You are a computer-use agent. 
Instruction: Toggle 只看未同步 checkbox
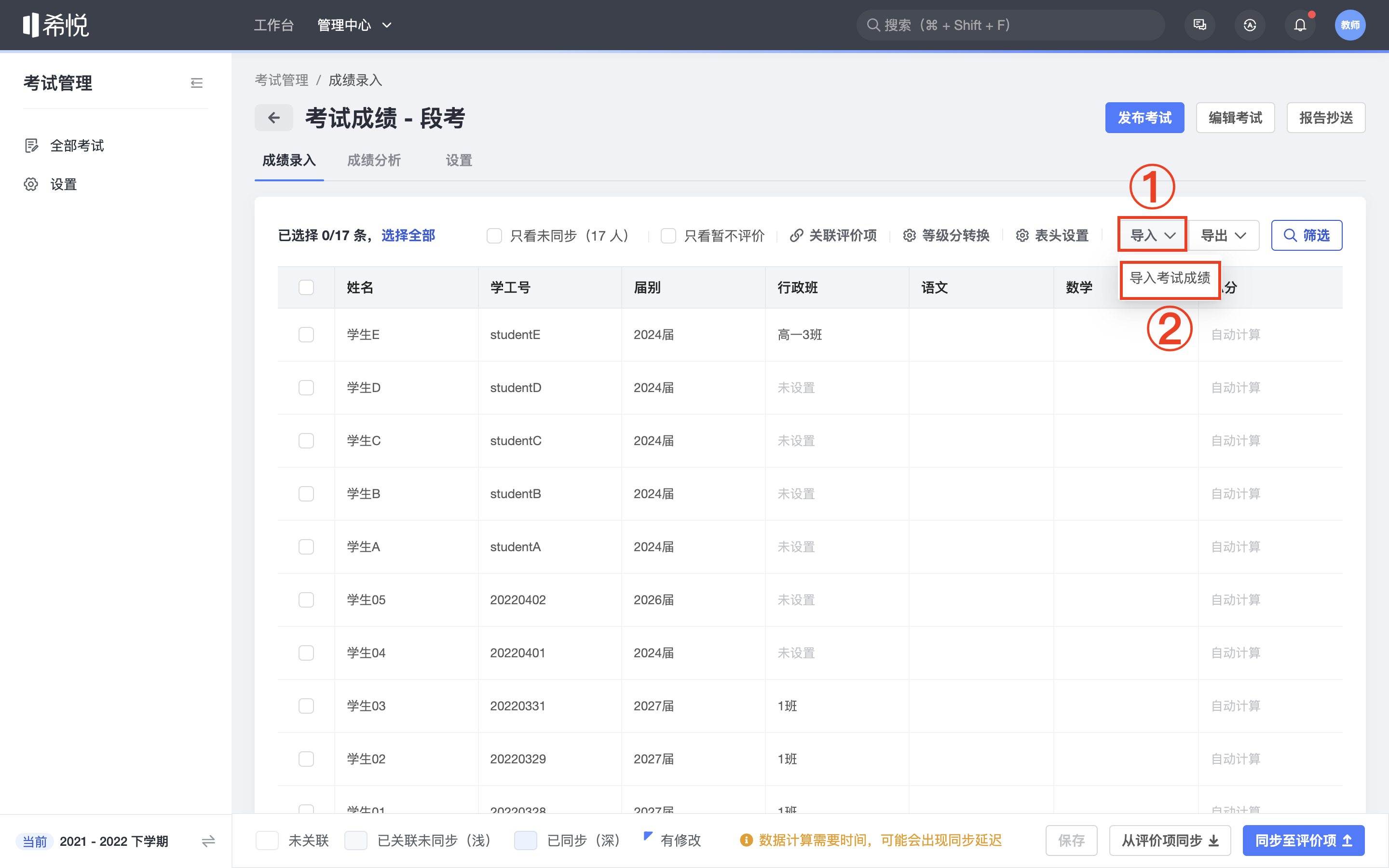494,235
